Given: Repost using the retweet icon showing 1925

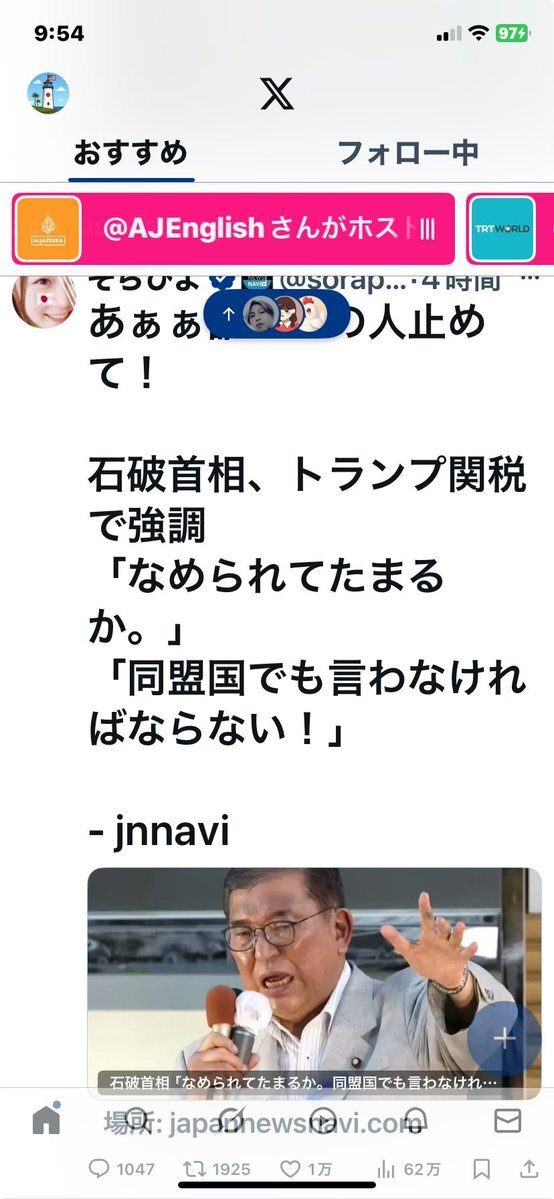Looking at the screenshot, I should 217,1168.
